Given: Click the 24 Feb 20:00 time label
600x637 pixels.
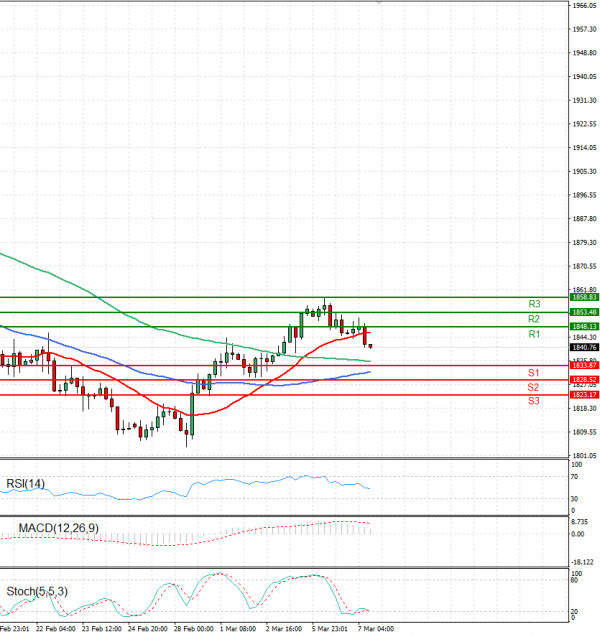Looking at the screenshot, I should pyautogui.click(x=147, y=629).
